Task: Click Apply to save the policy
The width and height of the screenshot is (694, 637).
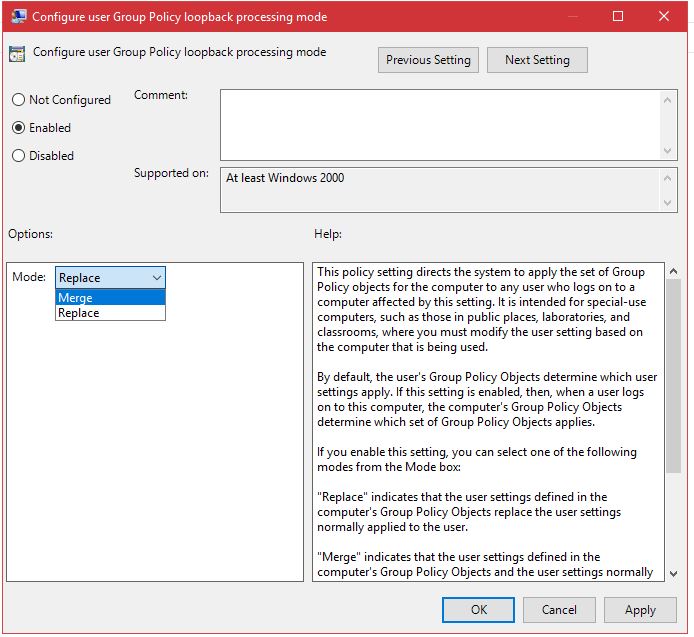Action: click(640, 610)
